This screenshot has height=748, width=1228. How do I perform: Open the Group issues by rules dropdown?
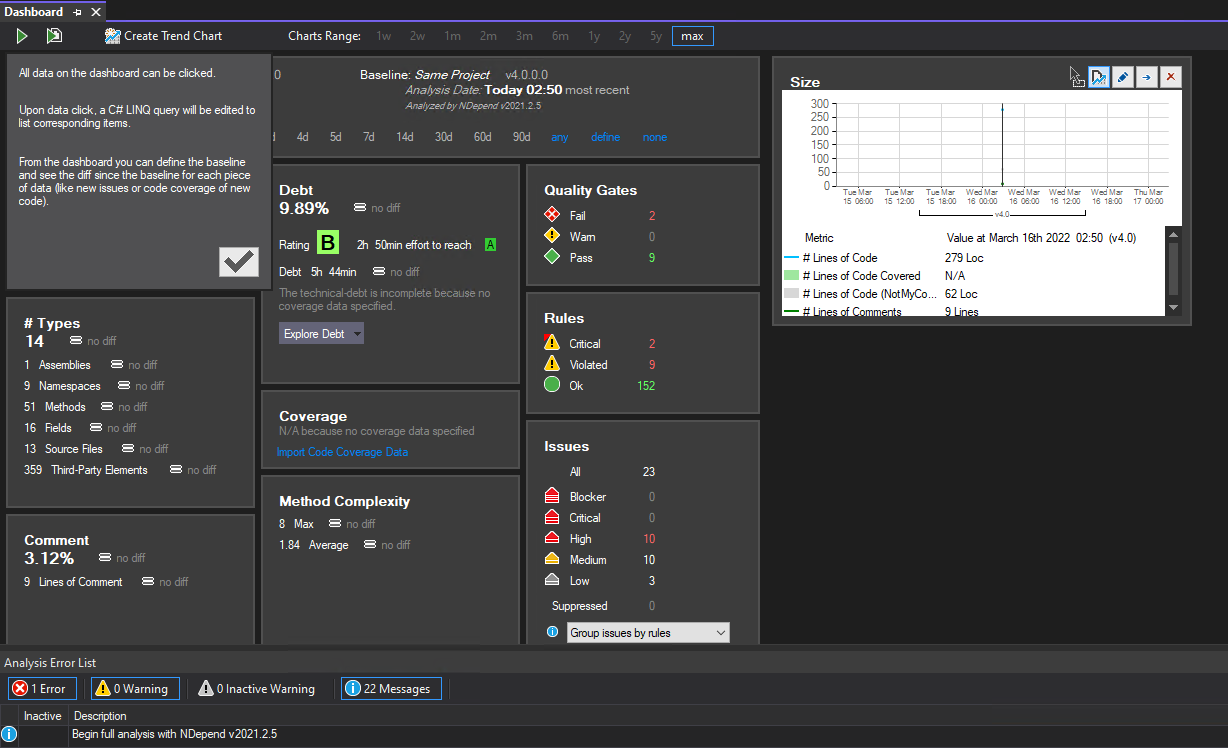click(648, 633)
